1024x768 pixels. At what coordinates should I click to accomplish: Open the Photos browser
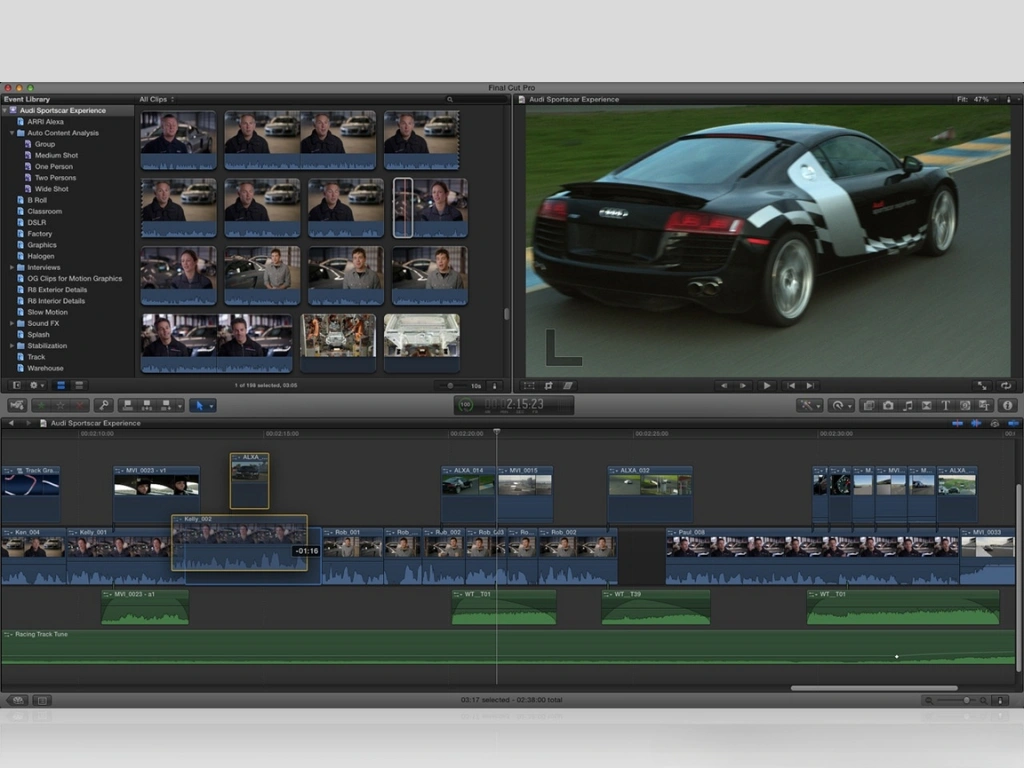[x=890, y=405]
